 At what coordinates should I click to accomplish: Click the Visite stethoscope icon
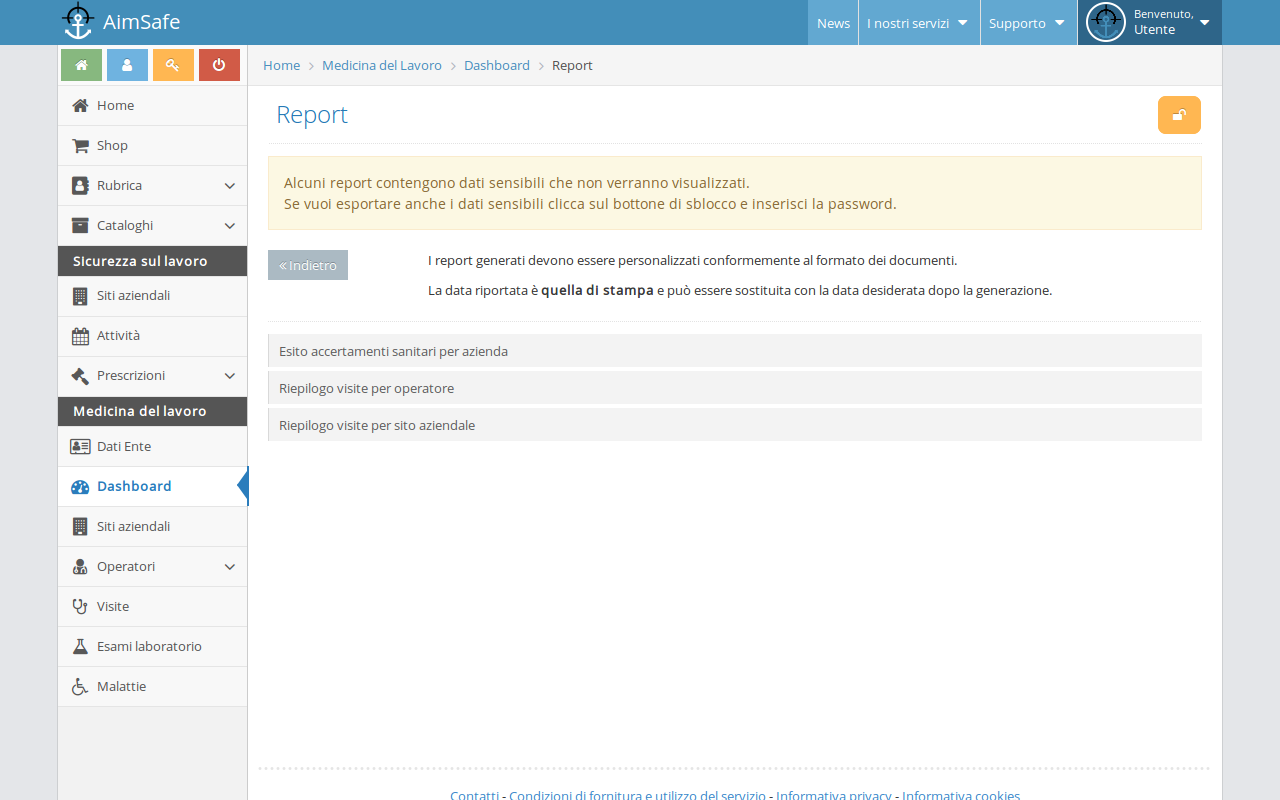tap(80, 606)
